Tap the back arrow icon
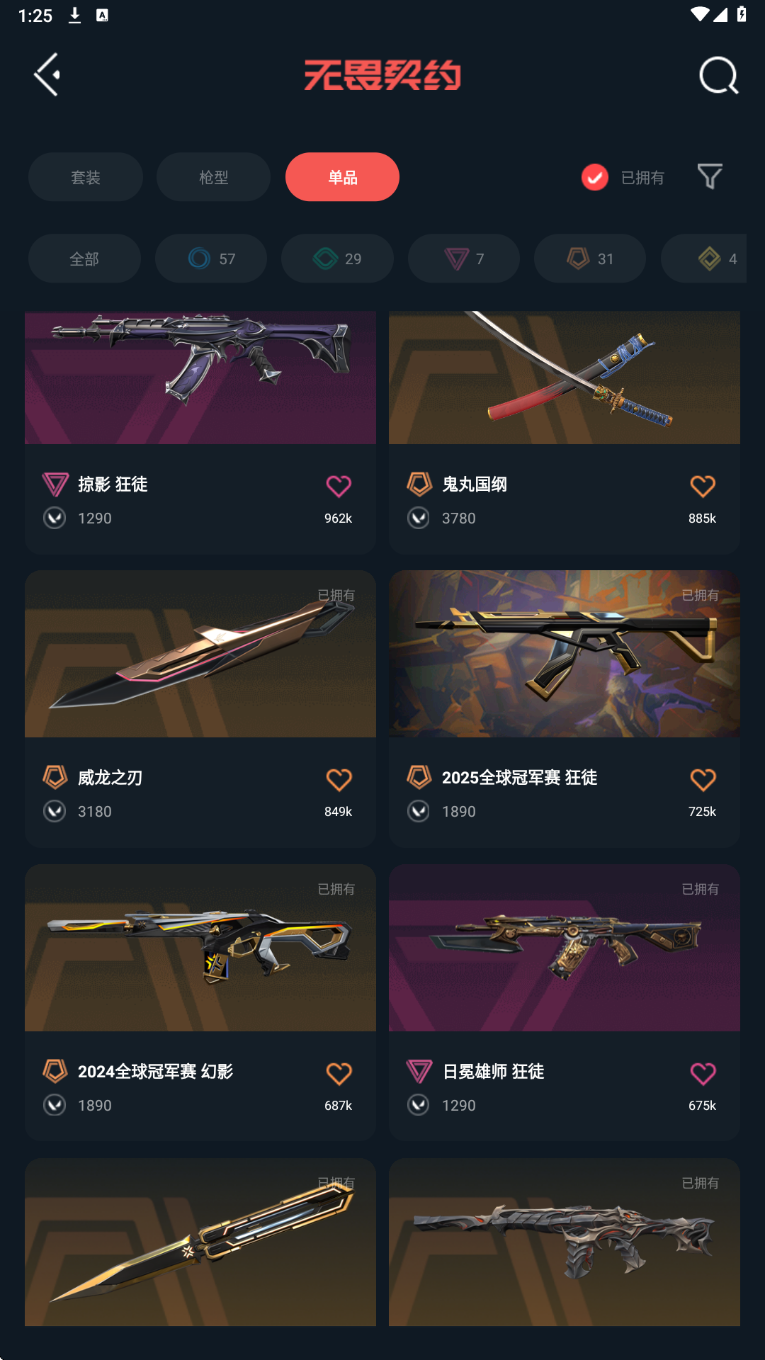This screenshot has width=765, height=1360. coord(47,75)
